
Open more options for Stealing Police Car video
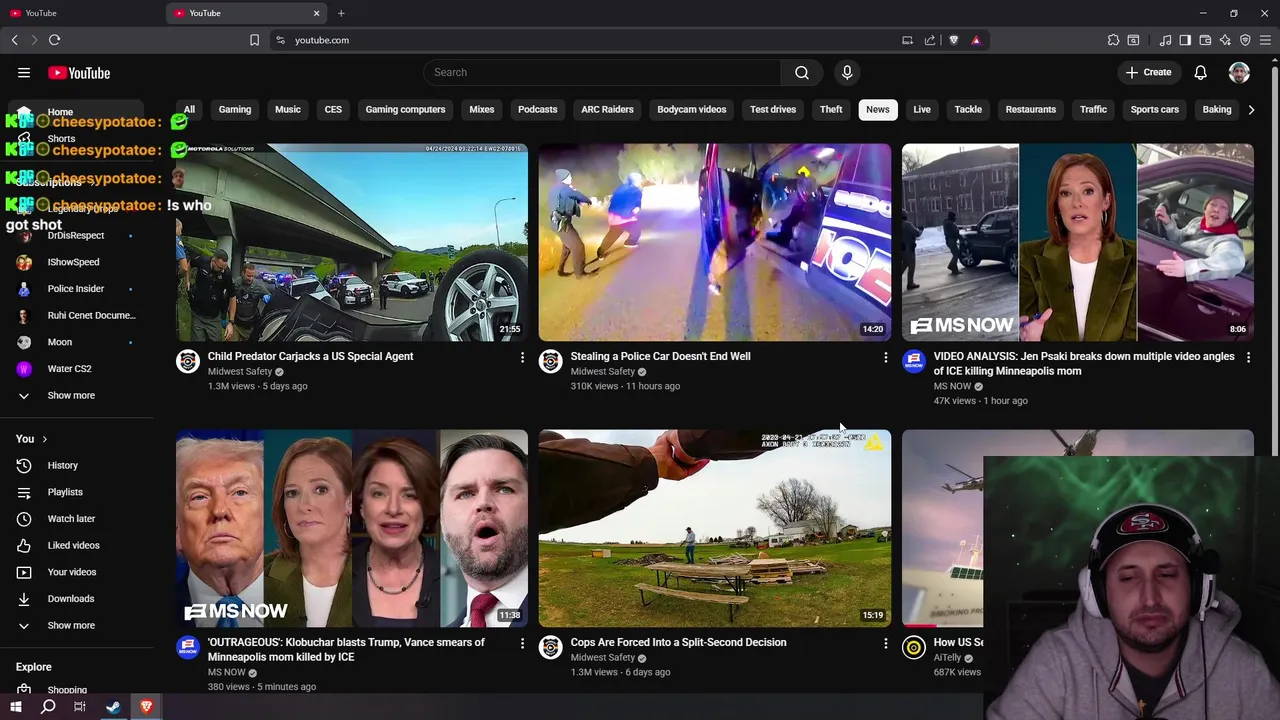click(x=885, y=357)
